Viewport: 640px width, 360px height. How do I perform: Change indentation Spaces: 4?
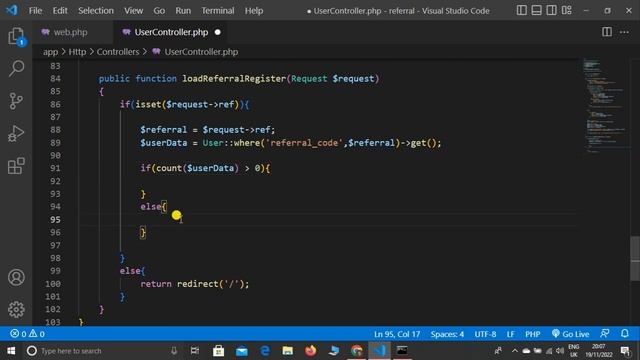pyautogui.click(x=447, y=334)
